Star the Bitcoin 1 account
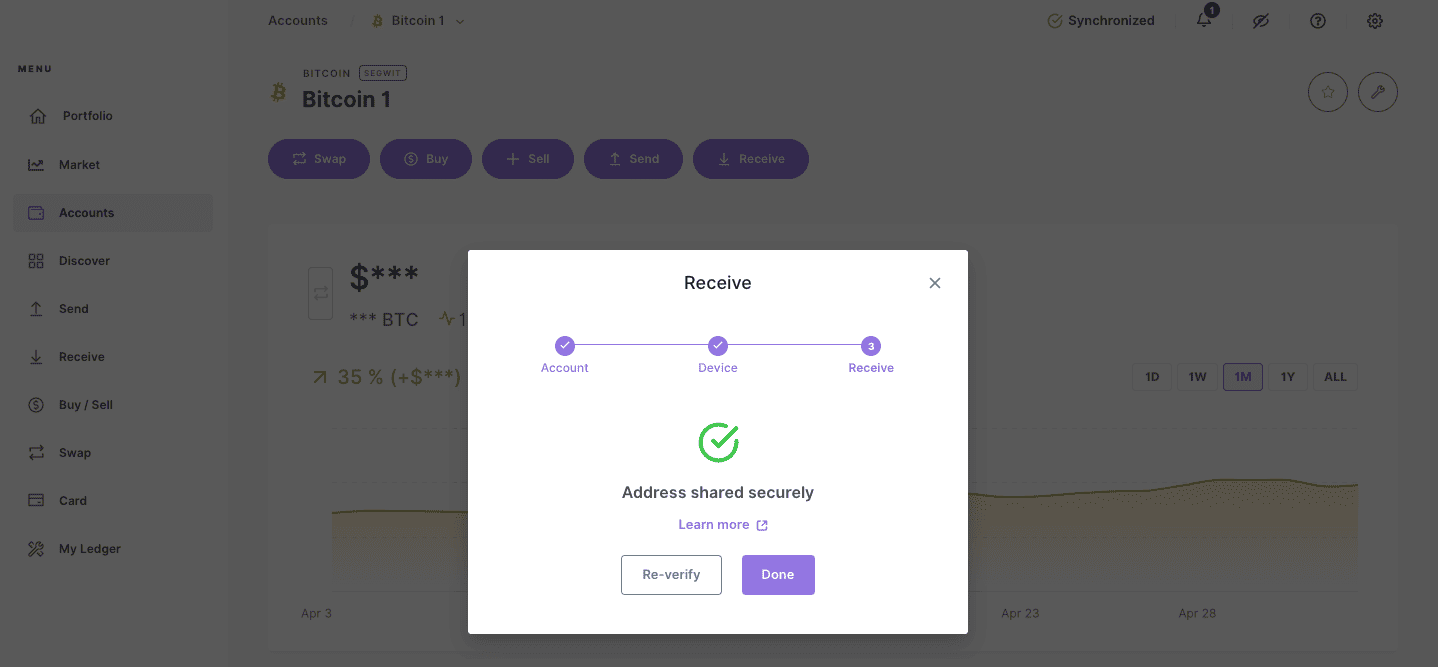Viewport: 1438px width, 667px height. (1328, 92)
